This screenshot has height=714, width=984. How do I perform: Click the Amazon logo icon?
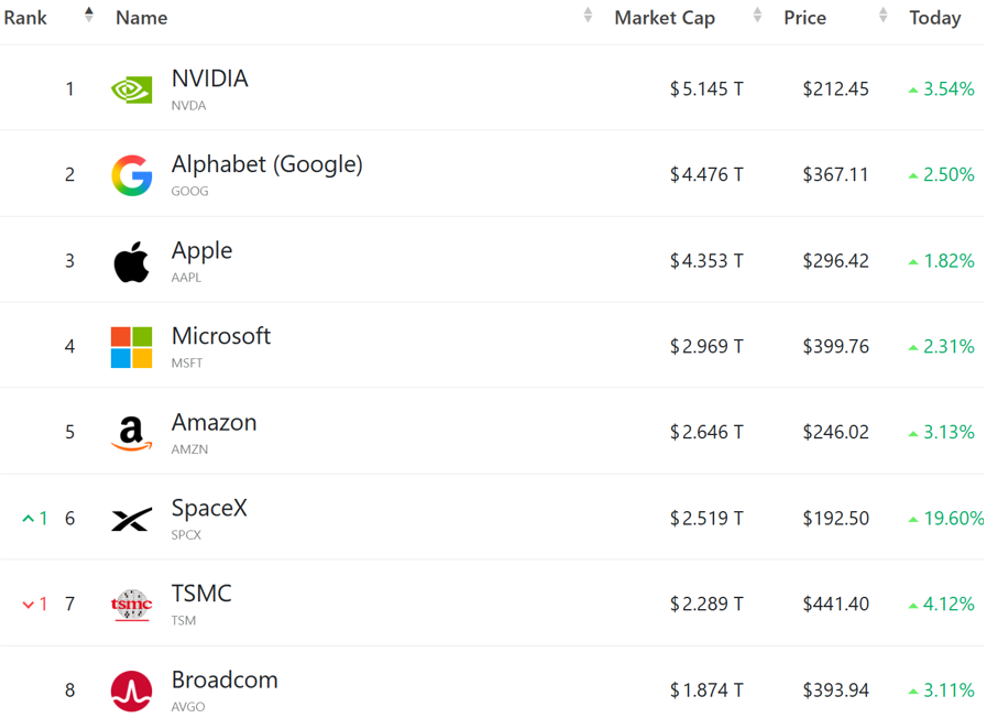(x=132, y=433)
